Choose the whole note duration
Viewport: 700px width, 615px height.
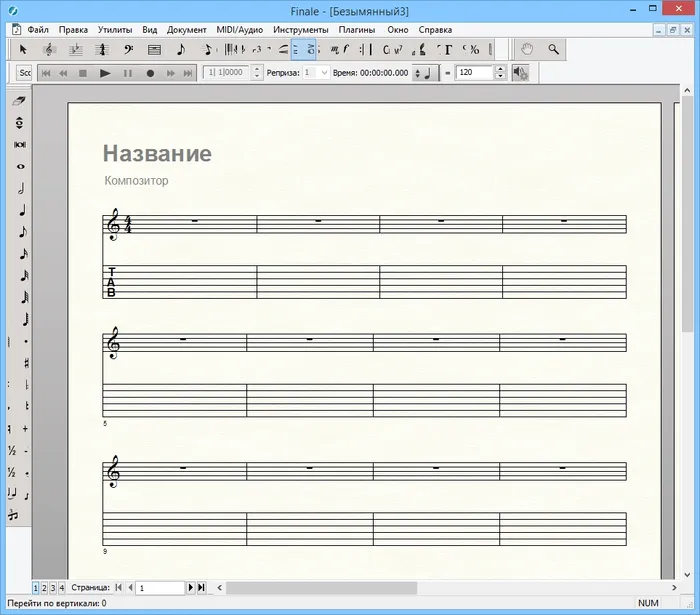click(21, 166)
